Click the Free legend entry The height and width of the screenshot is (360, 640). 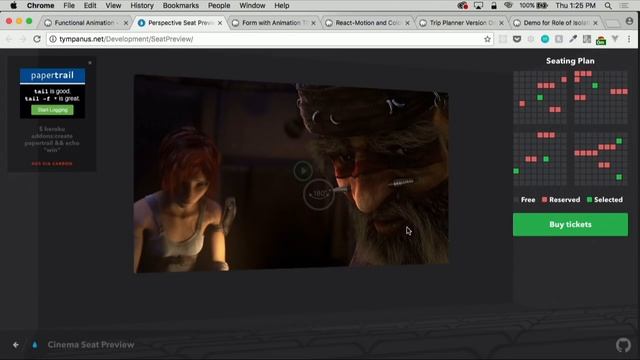click(x=524, y=200)
